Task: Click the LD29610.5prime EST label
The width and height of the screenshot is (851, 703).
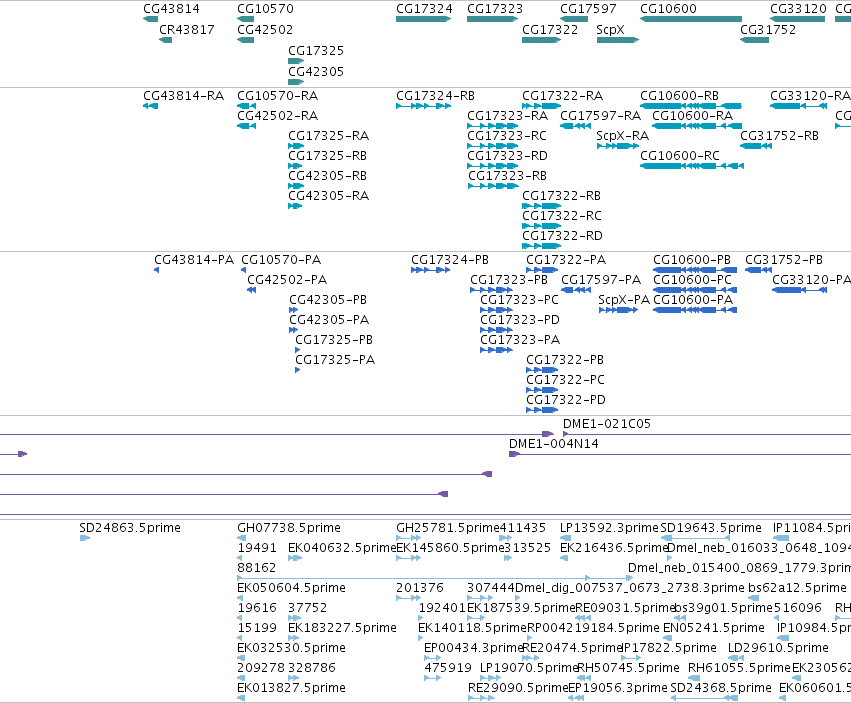Action: [778, 648]
